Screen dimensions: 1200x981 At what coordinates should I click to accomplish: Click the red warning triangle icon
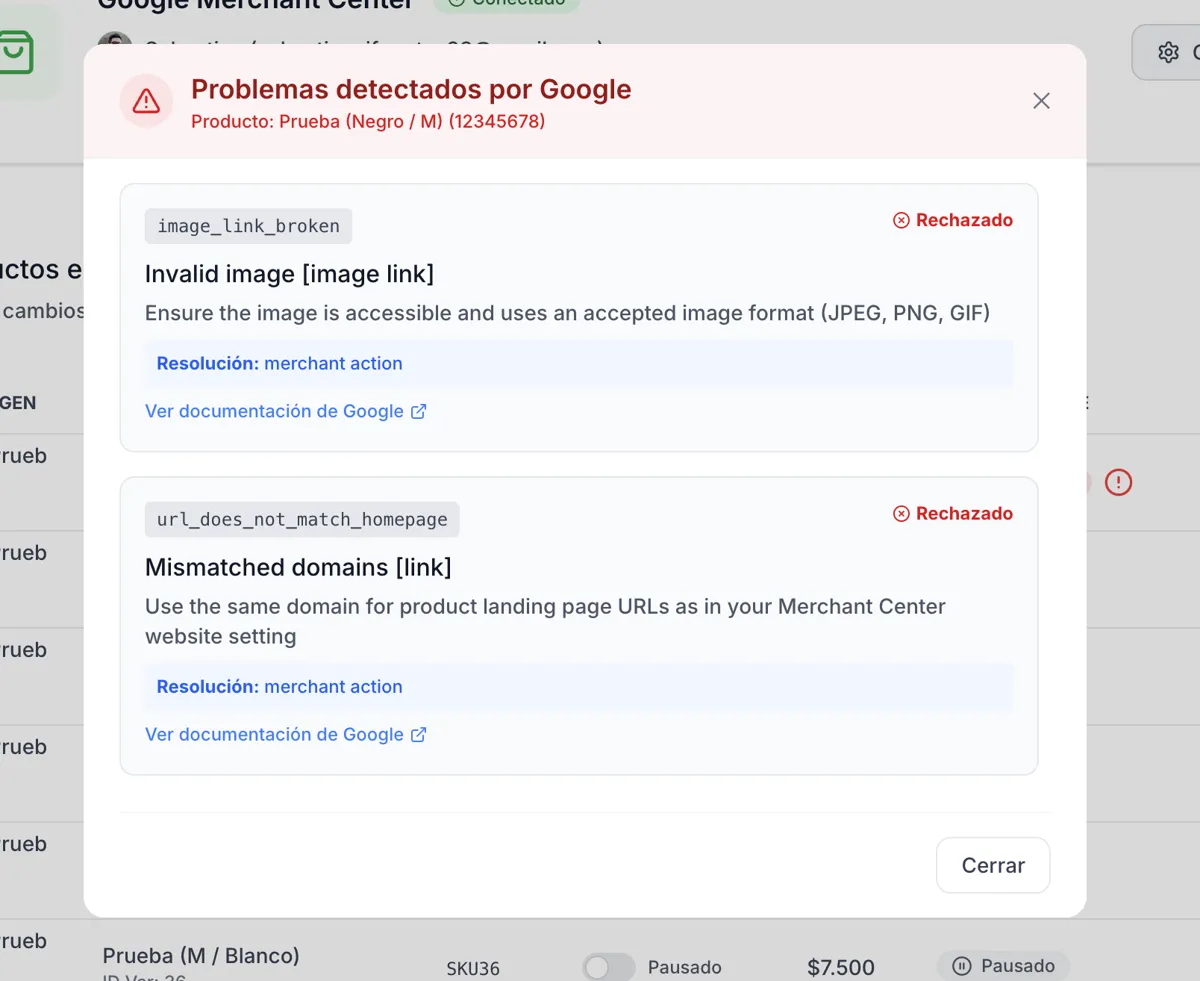click(x=146, y=101)
